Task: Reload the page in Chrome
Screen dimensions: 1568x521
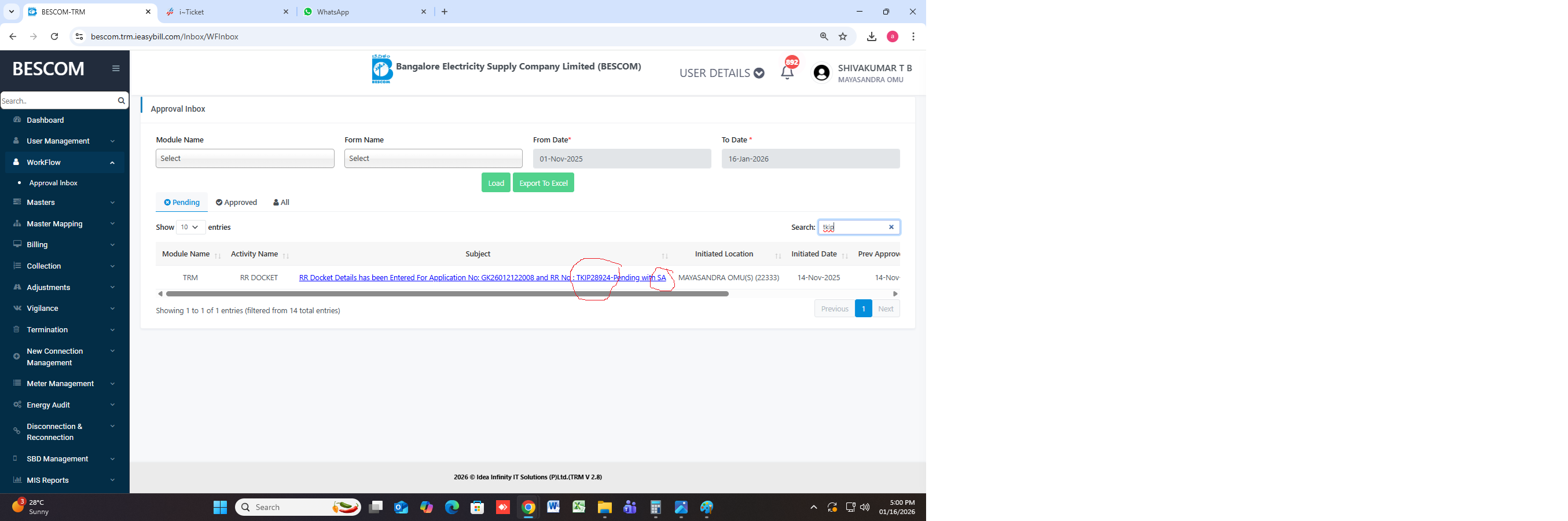Action: tap(54, 36)
